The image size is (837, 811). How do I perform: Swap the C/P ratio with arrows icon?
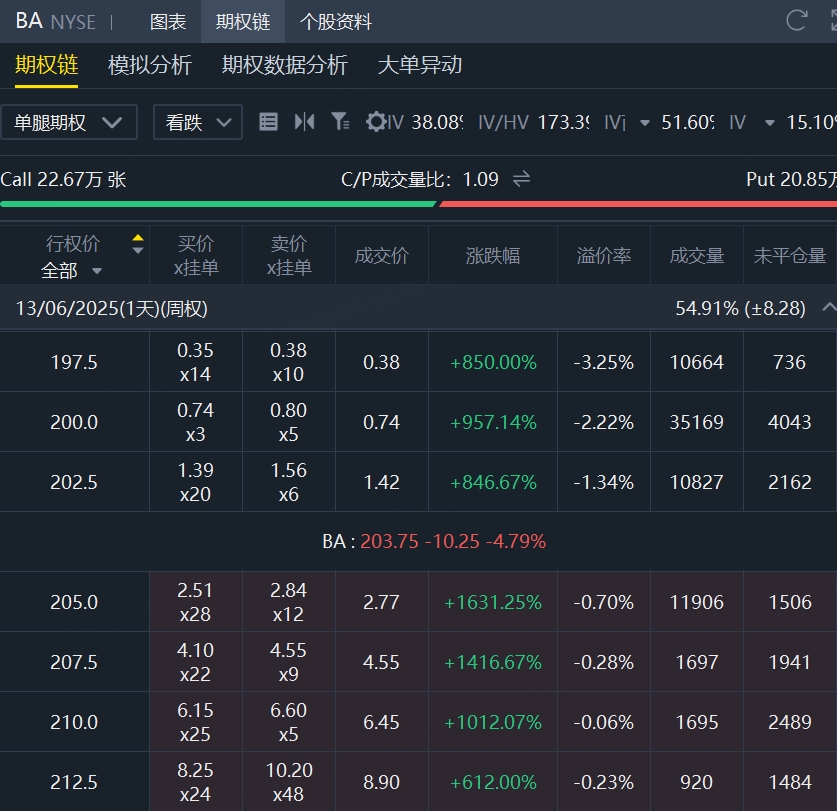[521, 179]
